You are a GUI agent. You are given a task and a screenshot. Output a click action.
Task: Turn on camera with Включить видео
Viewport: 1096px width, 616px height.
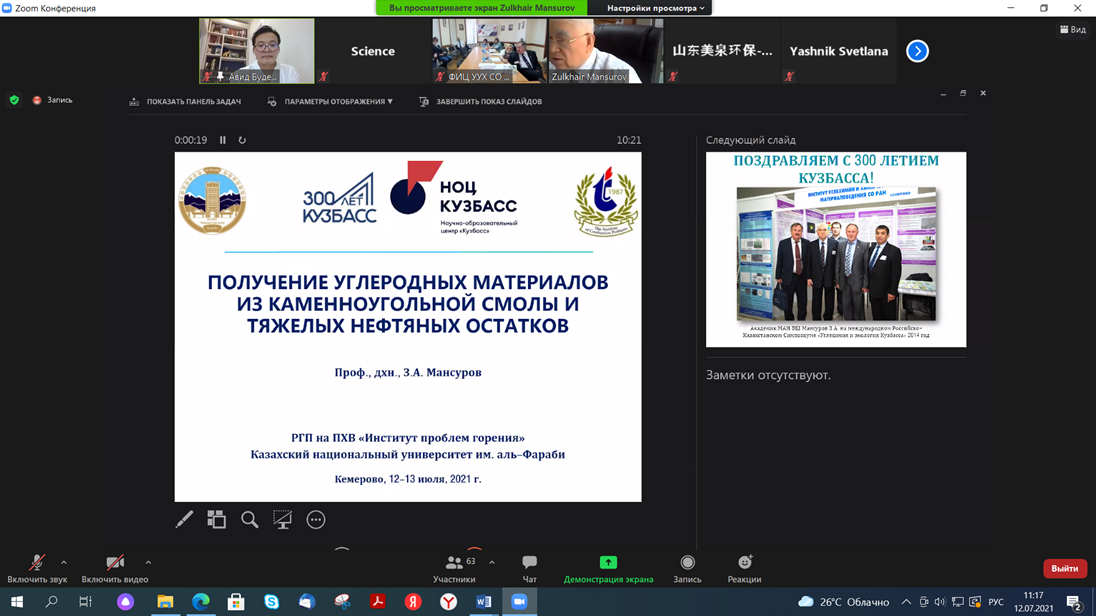tap(115, 568)
